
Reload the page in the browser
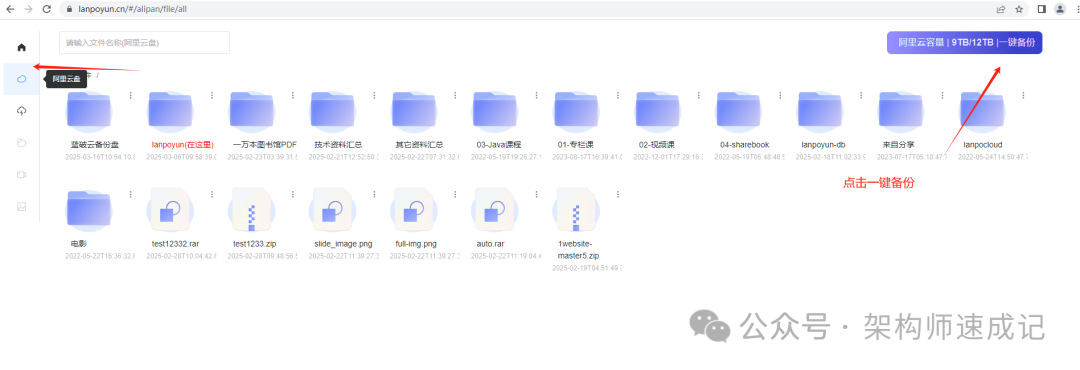tap(47, 9)
